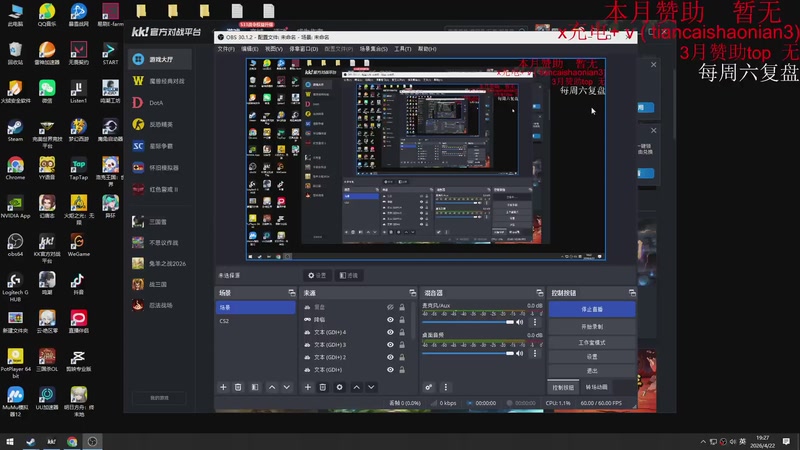Screen dimensions: 800x450
Task: Click the 滤镜 button above the docks
Action: 349,276
